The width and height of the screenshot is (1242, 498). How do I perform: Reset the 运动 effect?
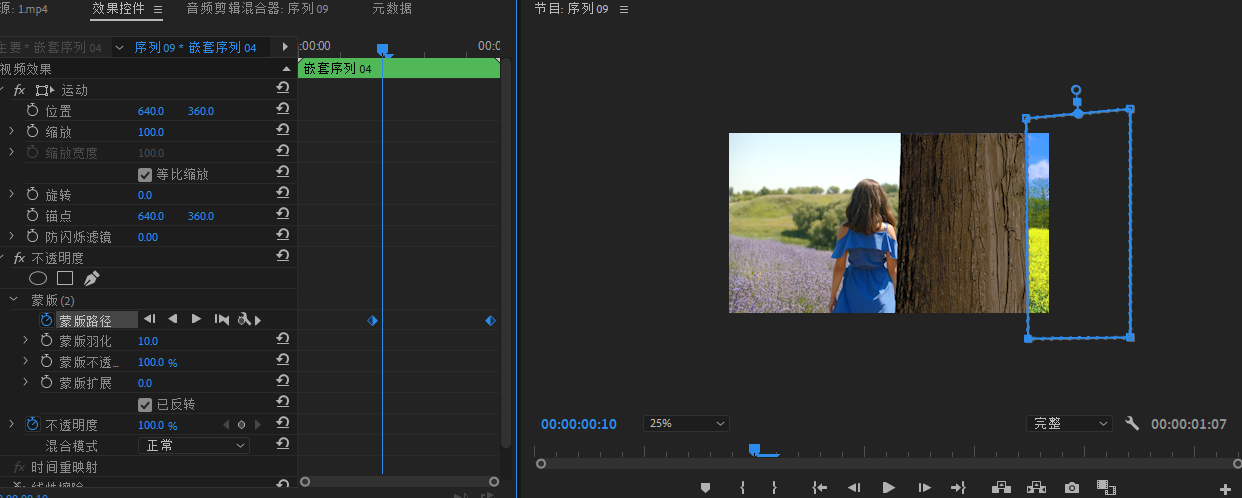(283, 90)
